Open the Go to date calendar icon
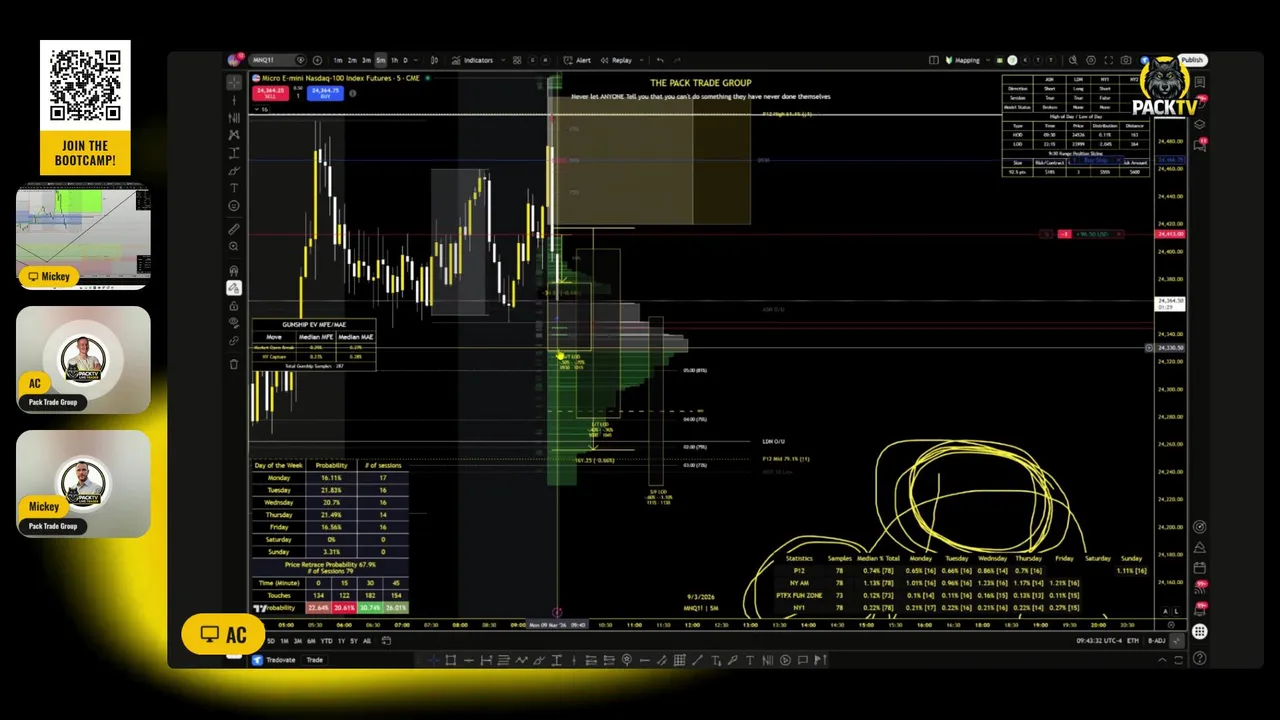Screen dimensions: 1280x720 pyautogui.click(x=387, y=641)
